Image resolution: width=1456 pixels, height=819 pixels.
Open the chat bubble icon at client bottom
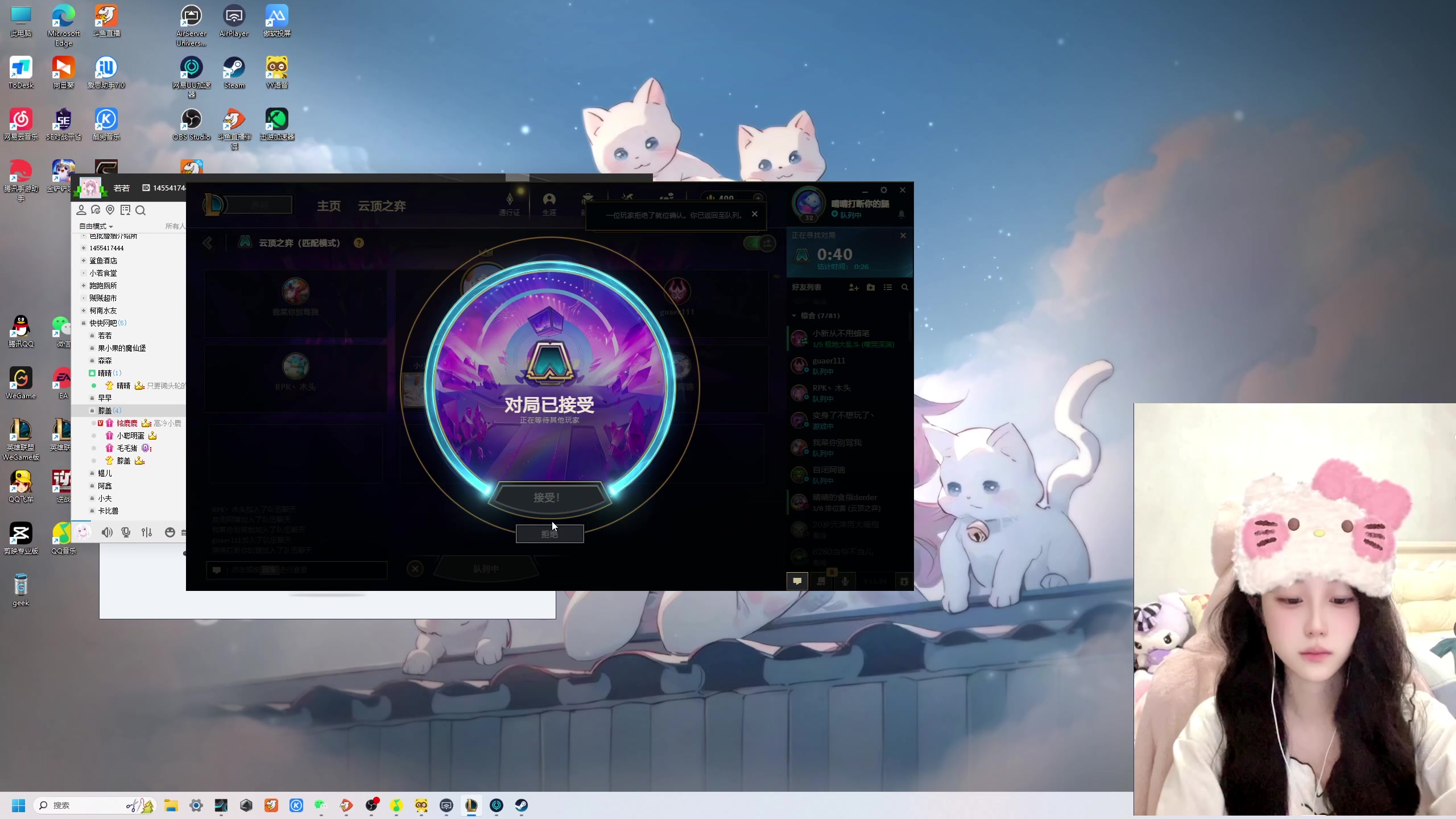pyautogui.click(x=797, y=581)
